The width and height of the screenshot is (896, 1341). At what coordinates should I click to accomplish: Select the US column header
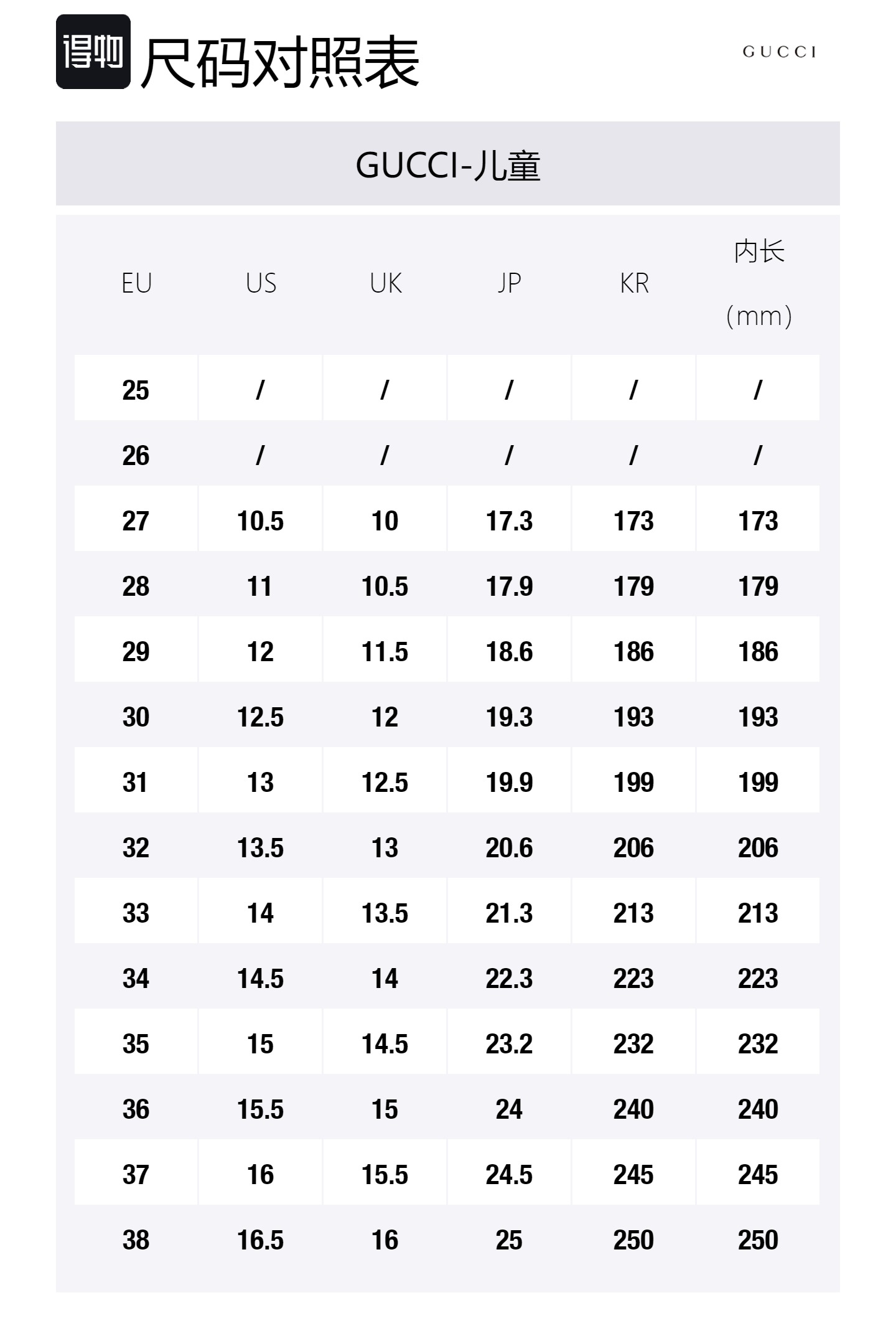[x=261, y=284]
